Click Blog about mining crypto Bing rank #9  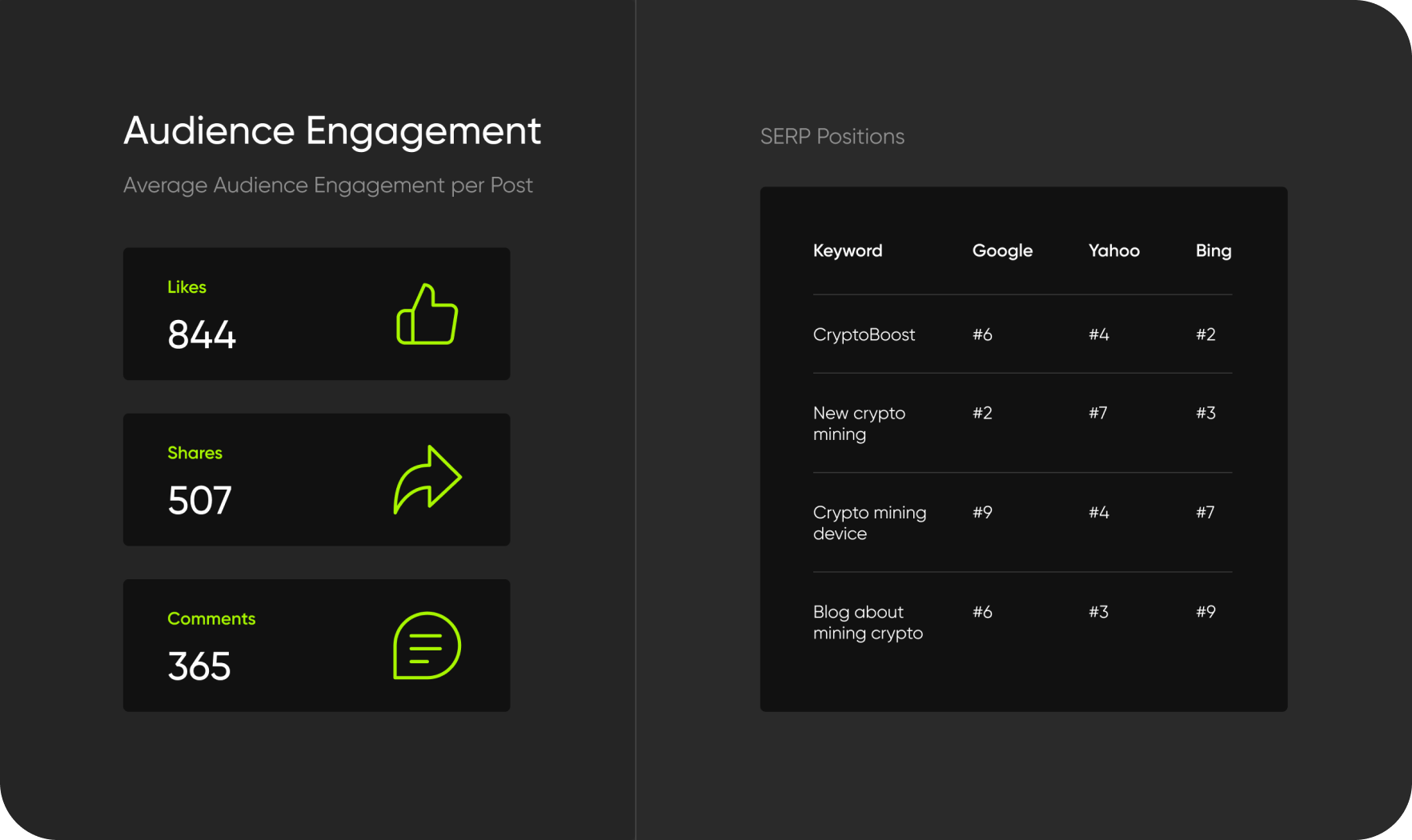tap(1205, 612)
